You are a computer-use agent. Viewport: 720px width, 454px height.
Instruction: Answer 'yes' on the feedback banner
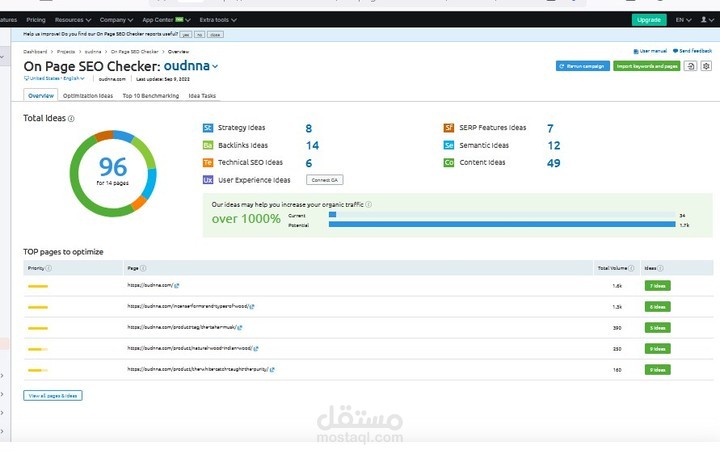(x=186, y=34)
